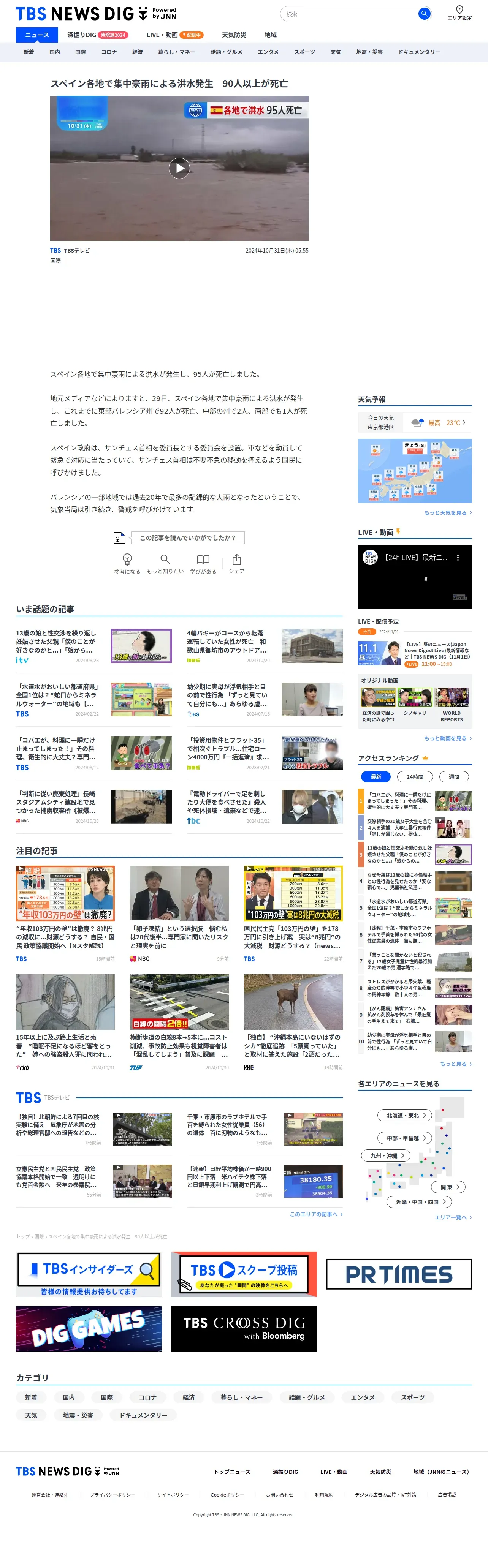Open the 卵子凍結 article thumbnail
Image resolution: width=488 pixels, height=1568 pixels.
tap(179, 893)
